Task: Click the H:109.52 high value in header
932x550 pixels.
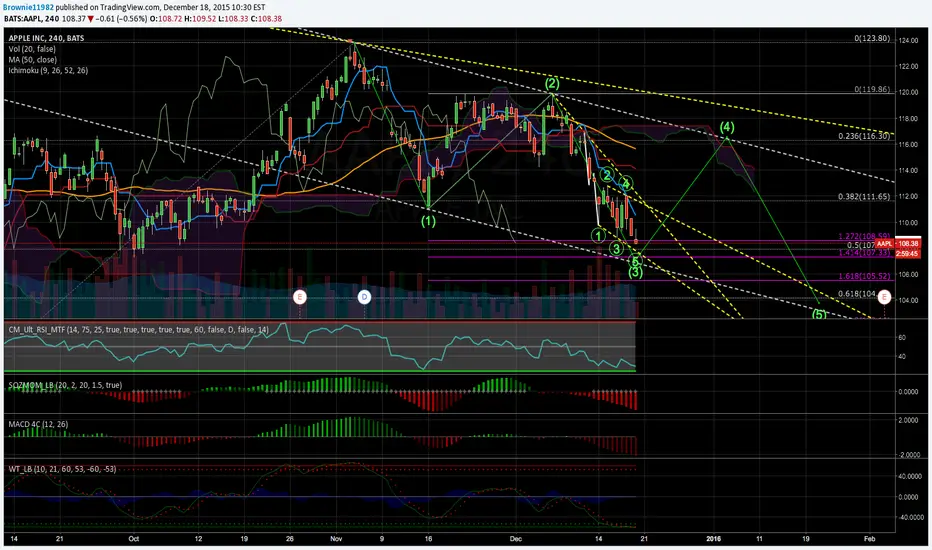Action: point(200,18)
